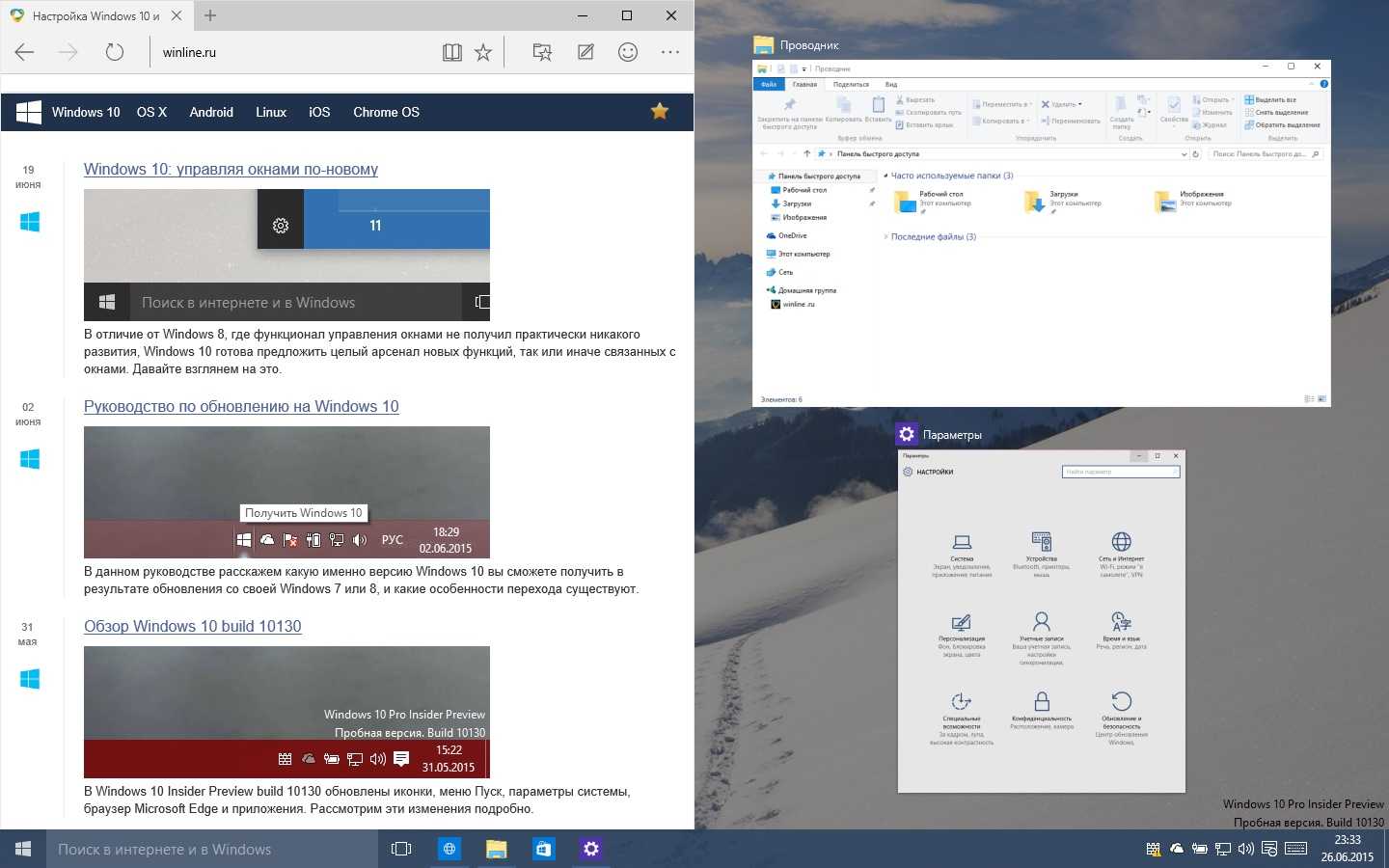Open Store from the taskbar
This screenshot has width=1389, height=868.
tap(543, 849)
